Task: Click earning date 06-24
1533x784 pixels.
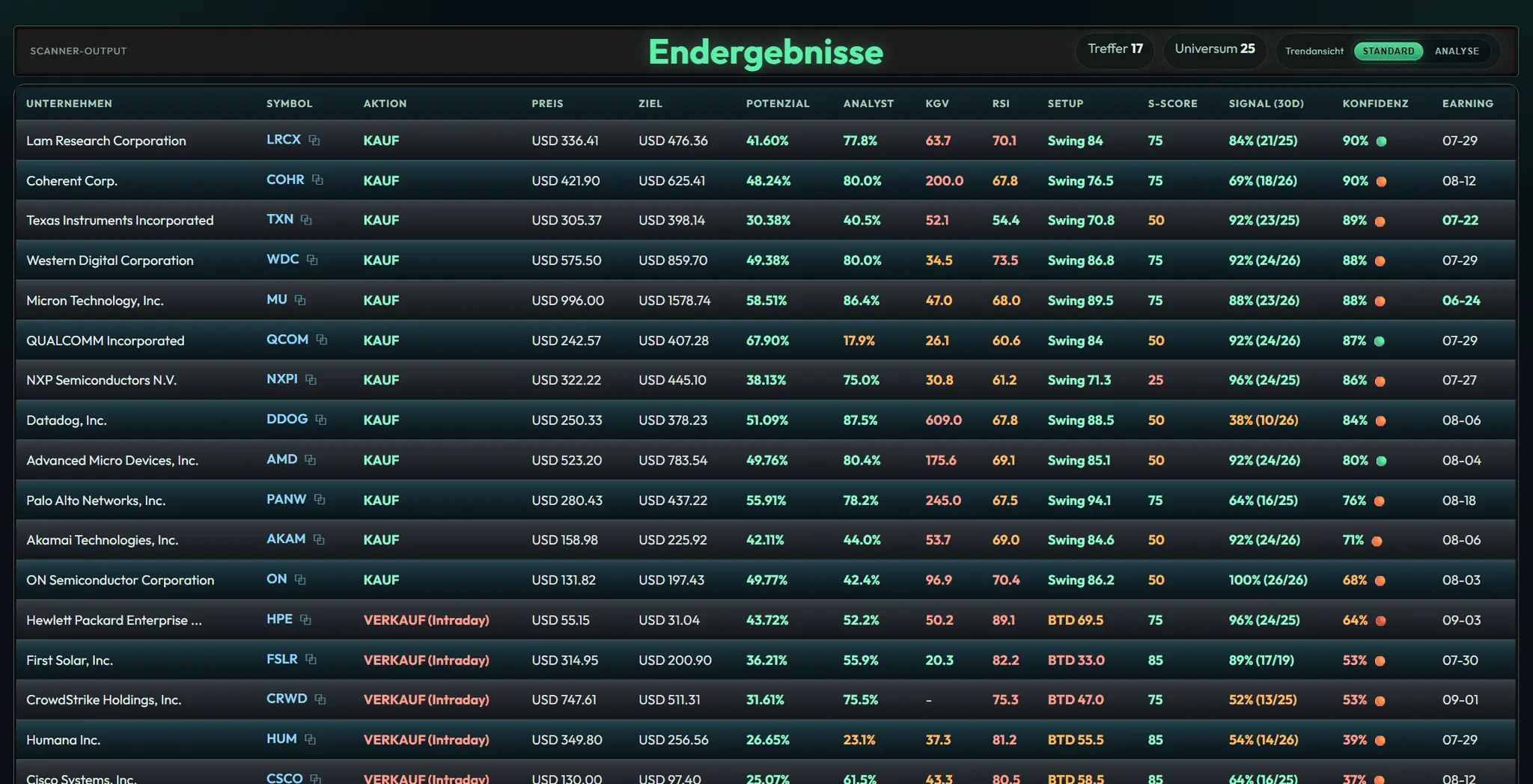Action: coord(1461,300)
